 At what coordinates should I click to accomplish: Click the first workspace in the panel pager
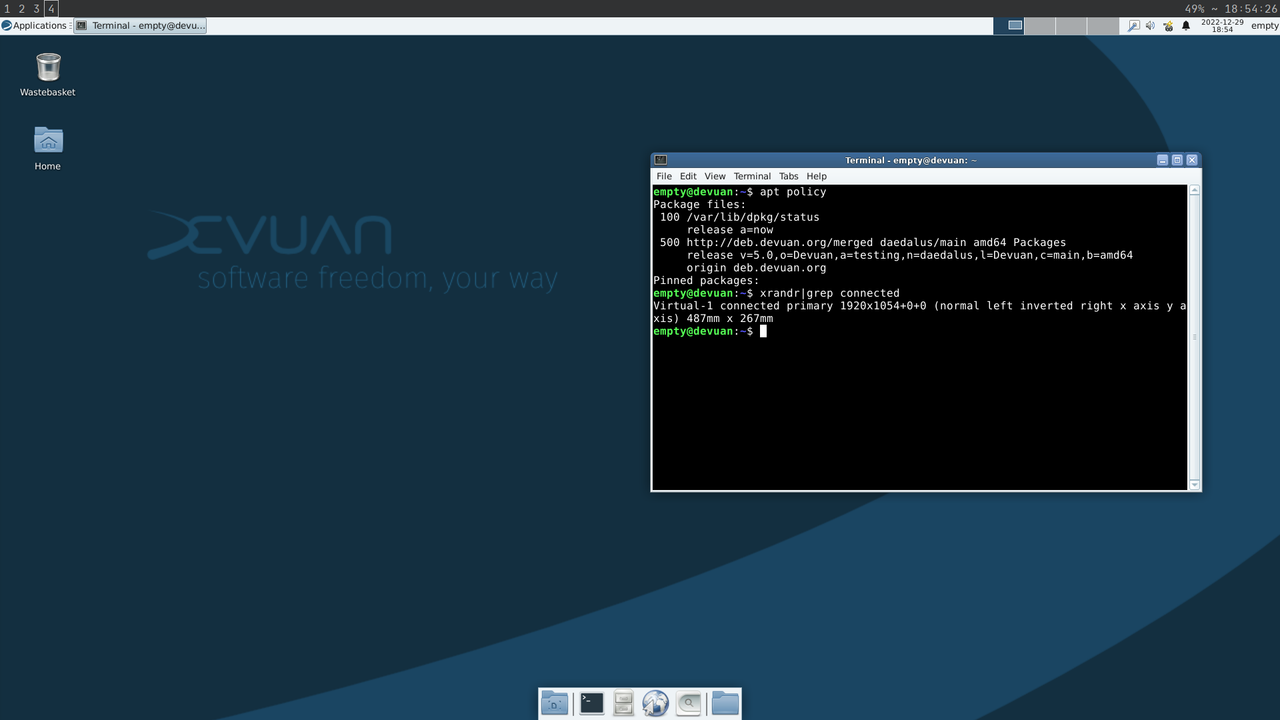click(x=1009, y=26)
